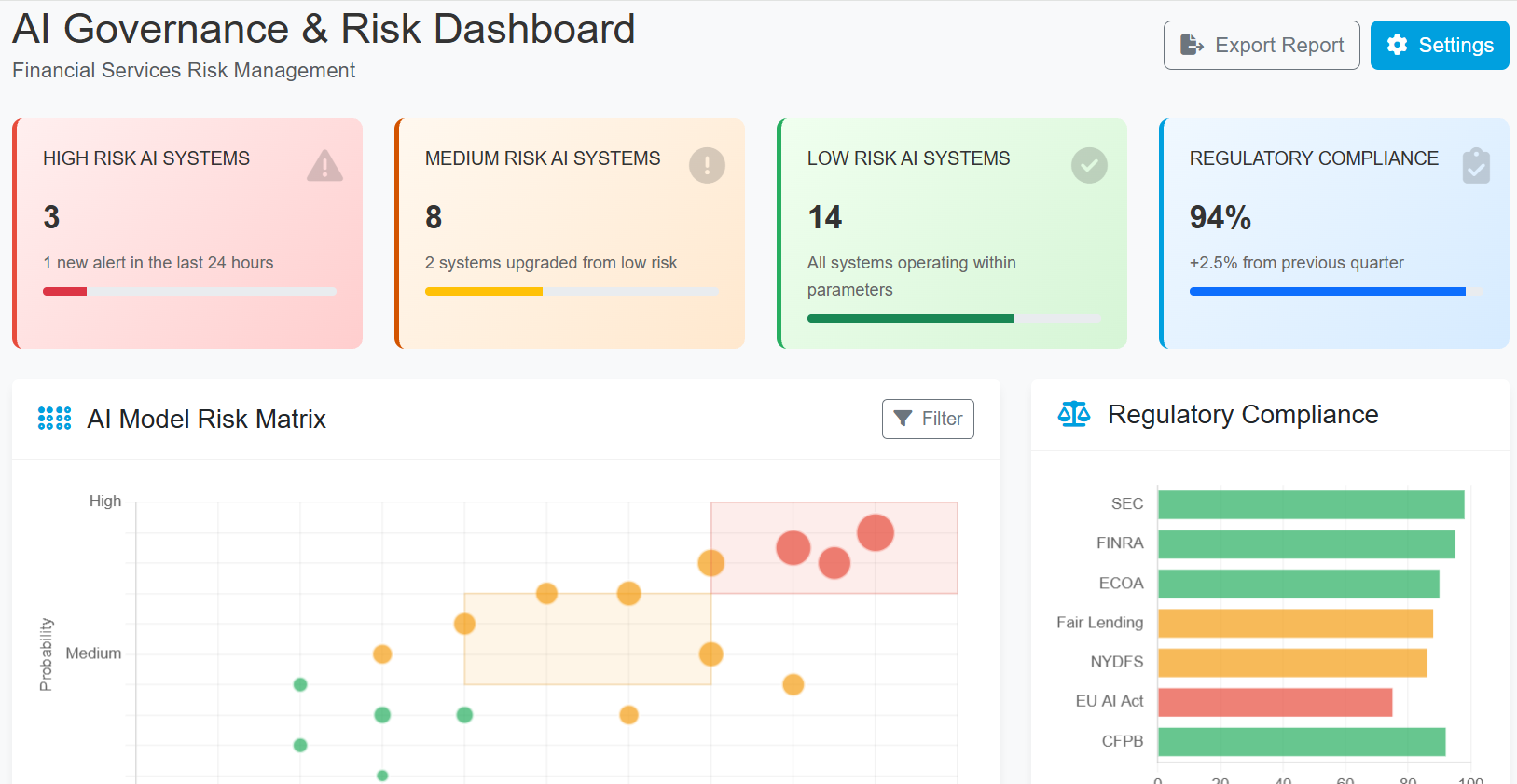Image resolution: width=1517 pixels, height=784 pixels.
Task: Click the SEC compliance bar
Action: (x=1311, y=504)
